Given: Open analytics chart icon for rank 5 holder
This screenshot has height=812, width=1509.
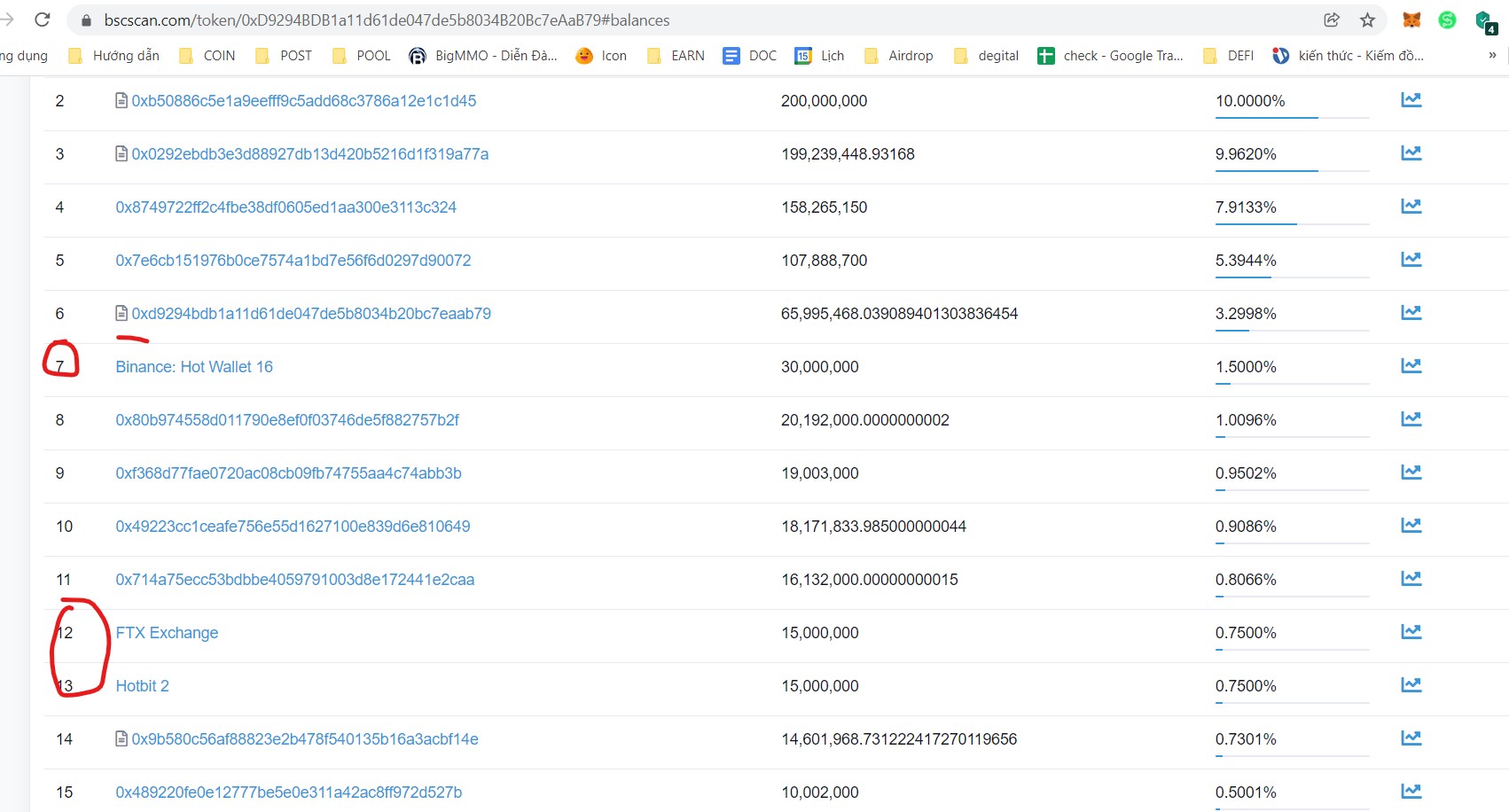Looking at the screenshot, I should (1411, 260).
